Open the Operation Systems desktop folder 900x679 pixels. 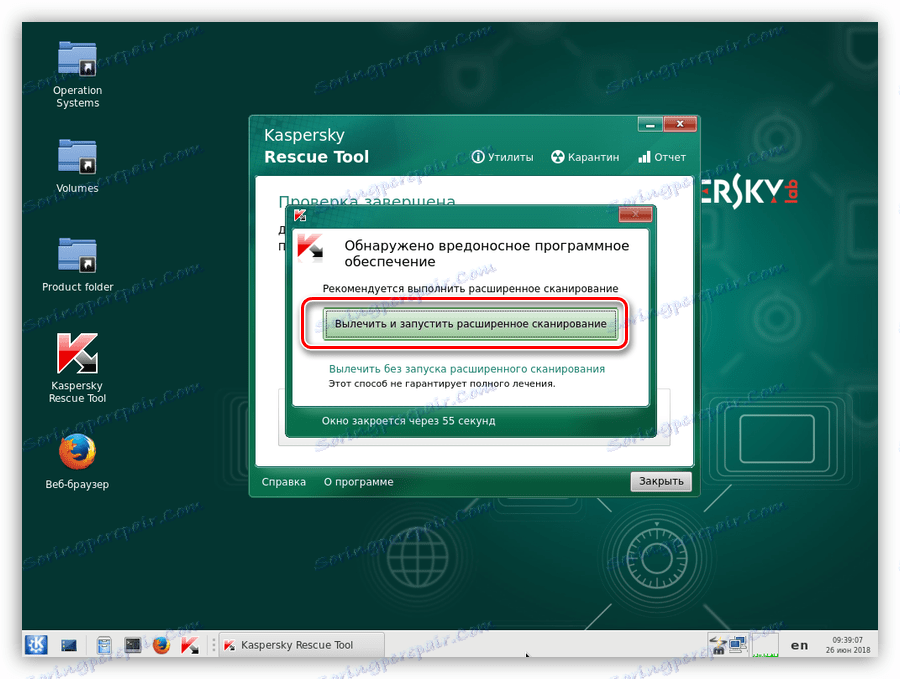click(76, 58)
